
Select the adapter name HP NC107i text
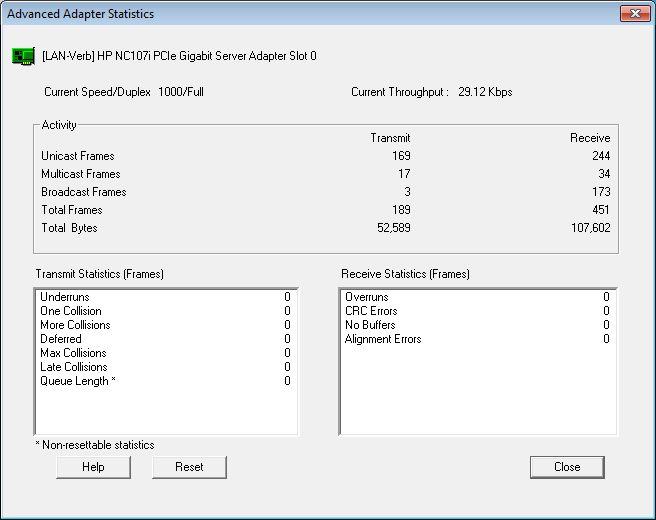[179, 56]
